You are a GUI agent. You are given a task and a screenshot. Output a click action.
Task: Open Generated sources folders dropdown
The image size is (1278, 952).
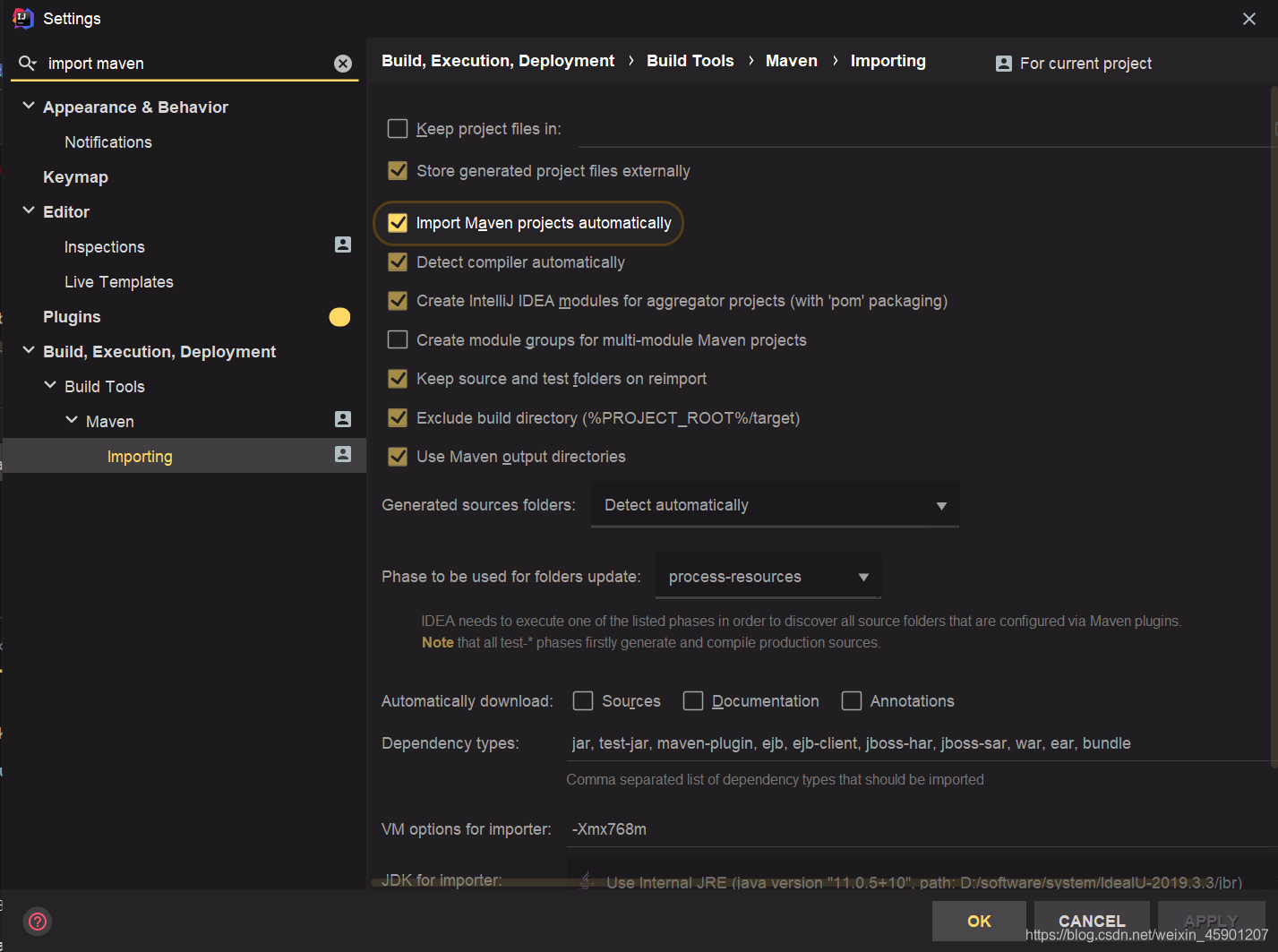tap(775, 505)
